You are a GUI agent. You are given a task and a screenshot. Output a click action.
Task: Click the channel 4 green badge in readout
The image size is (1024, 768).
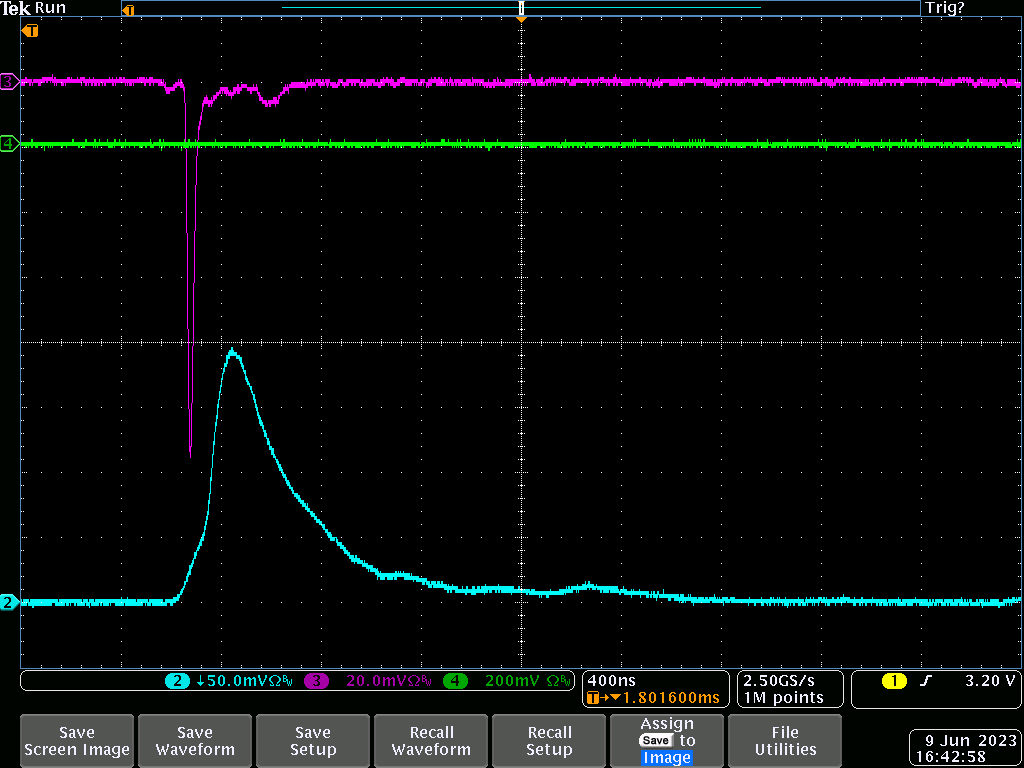pos(455,681)
